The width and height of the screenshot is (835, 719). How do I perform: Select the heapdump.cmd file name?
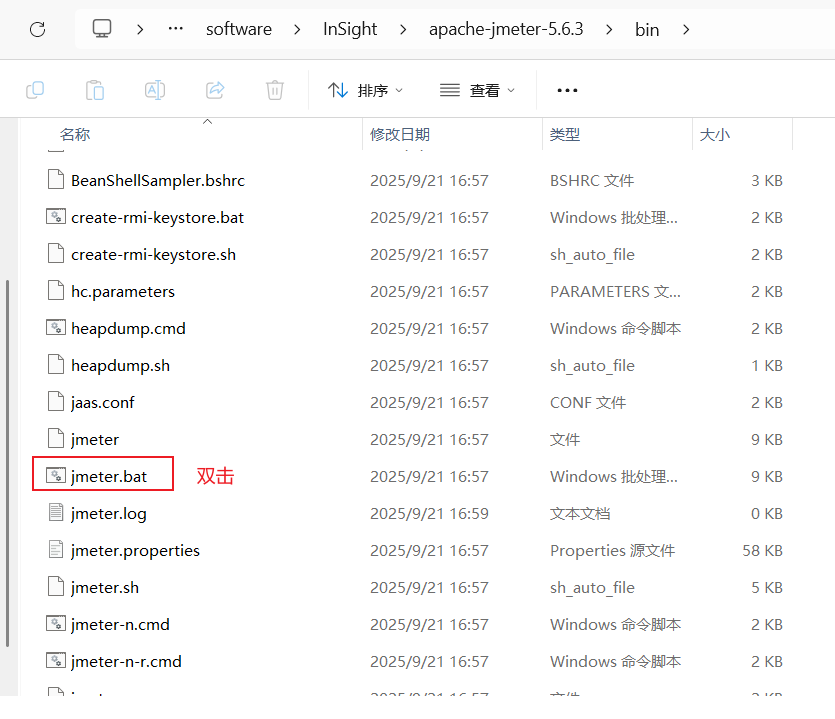[128, 328]
